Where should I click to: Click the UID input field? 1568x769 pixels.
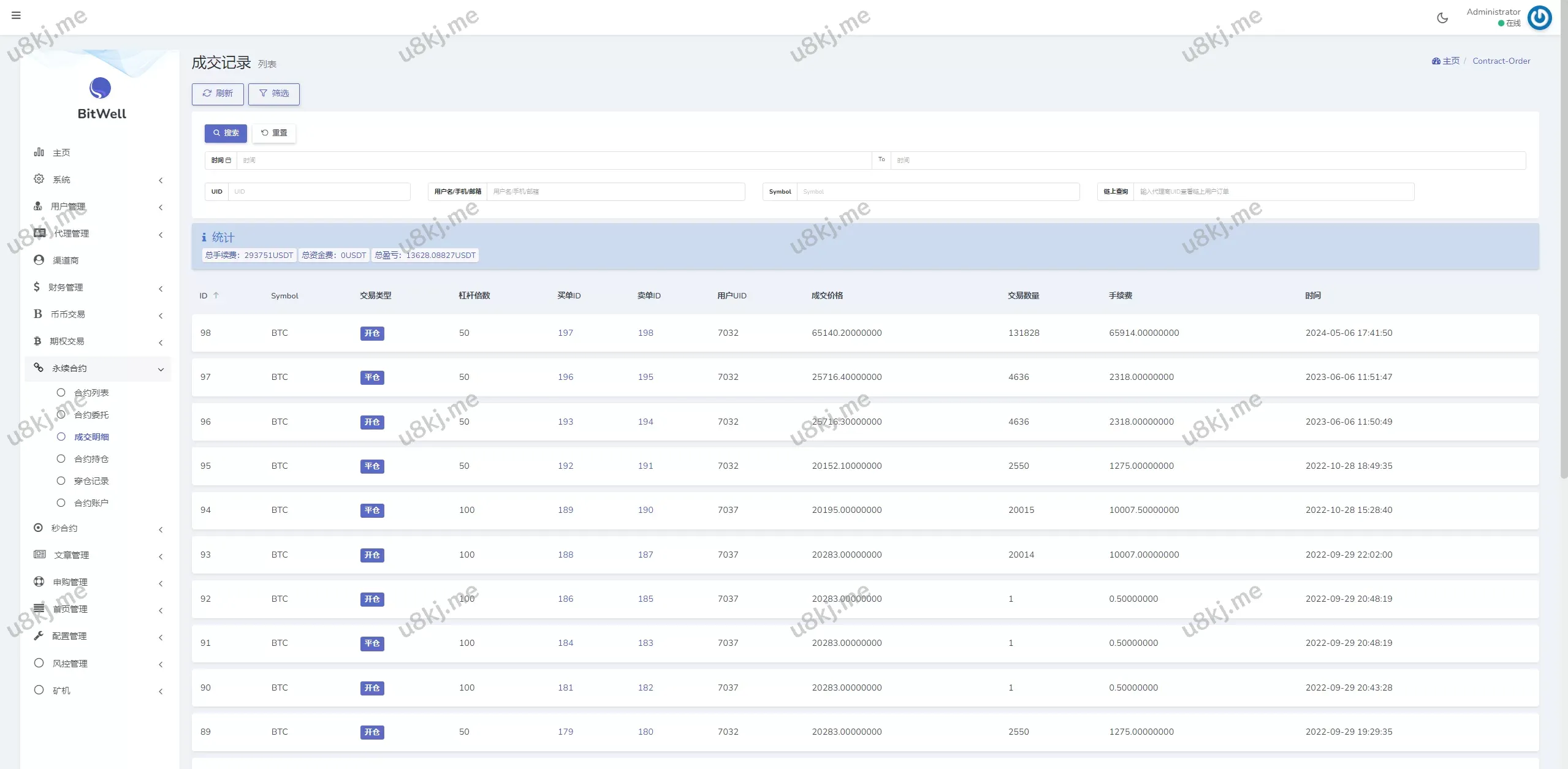[319, 192]
